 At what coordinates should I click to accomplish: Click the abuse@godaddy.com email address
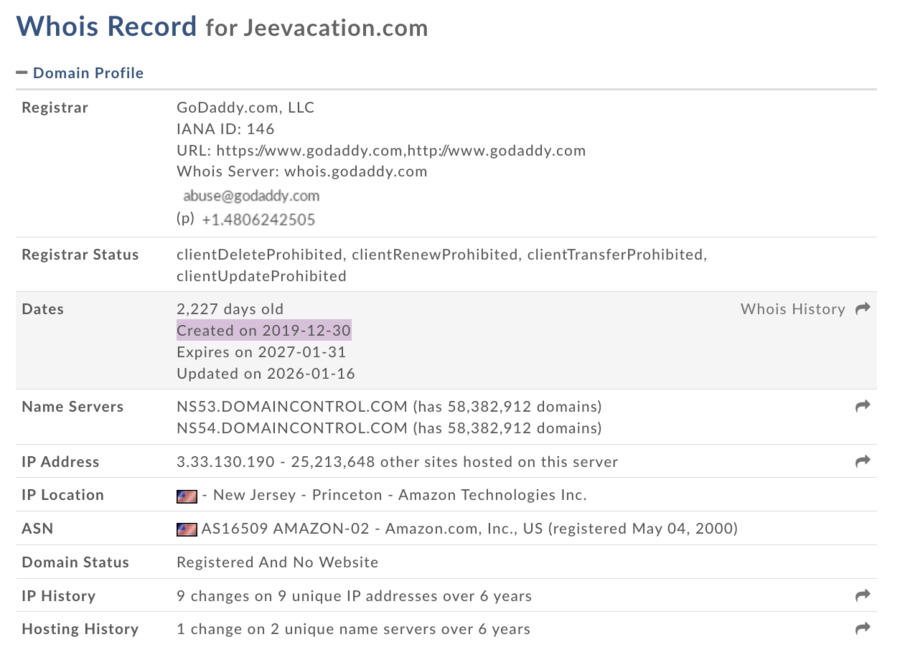click(253, 195)
